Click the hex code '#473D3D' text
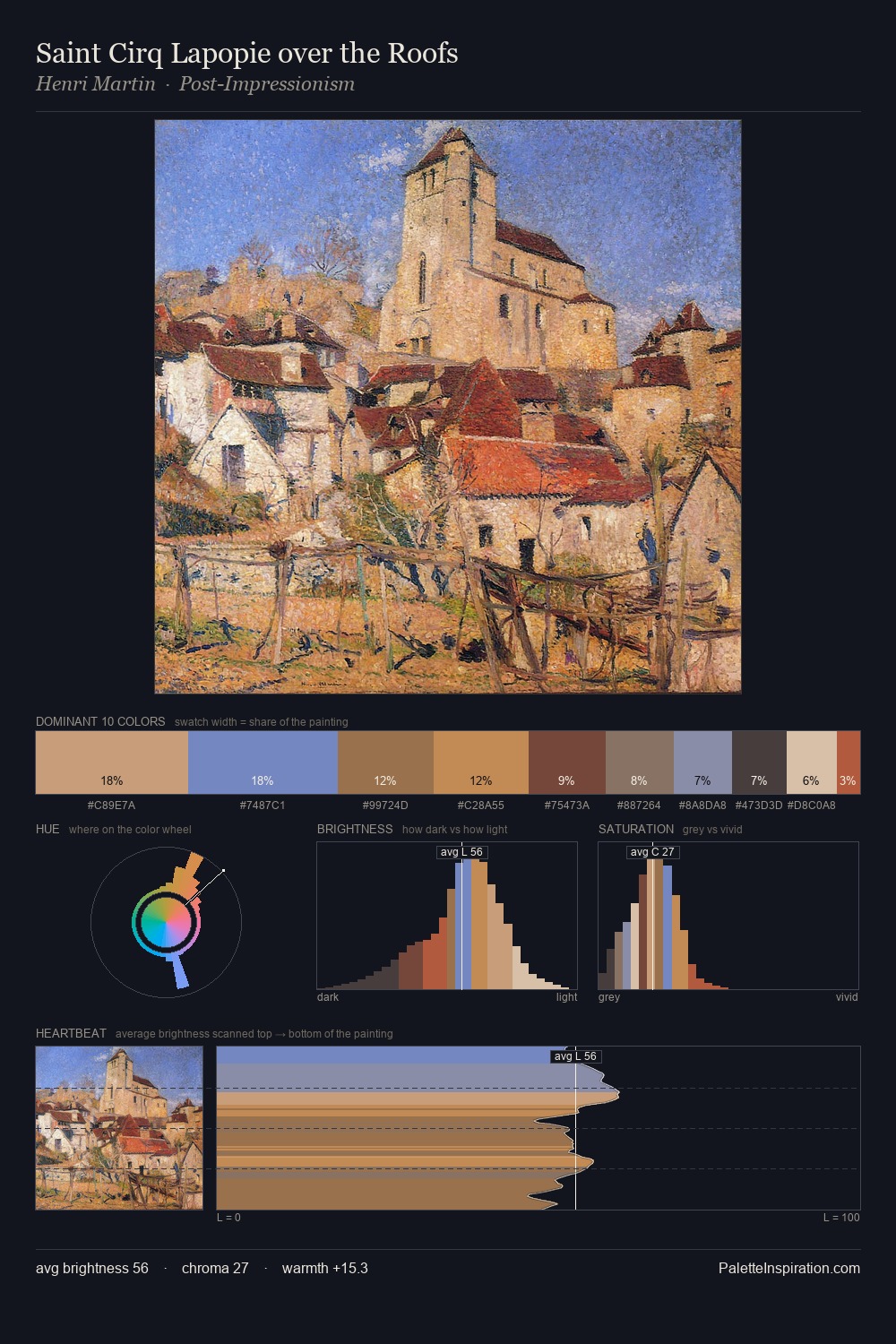Viewport: 896px width, 1344px height. click(x=759, y=806)
